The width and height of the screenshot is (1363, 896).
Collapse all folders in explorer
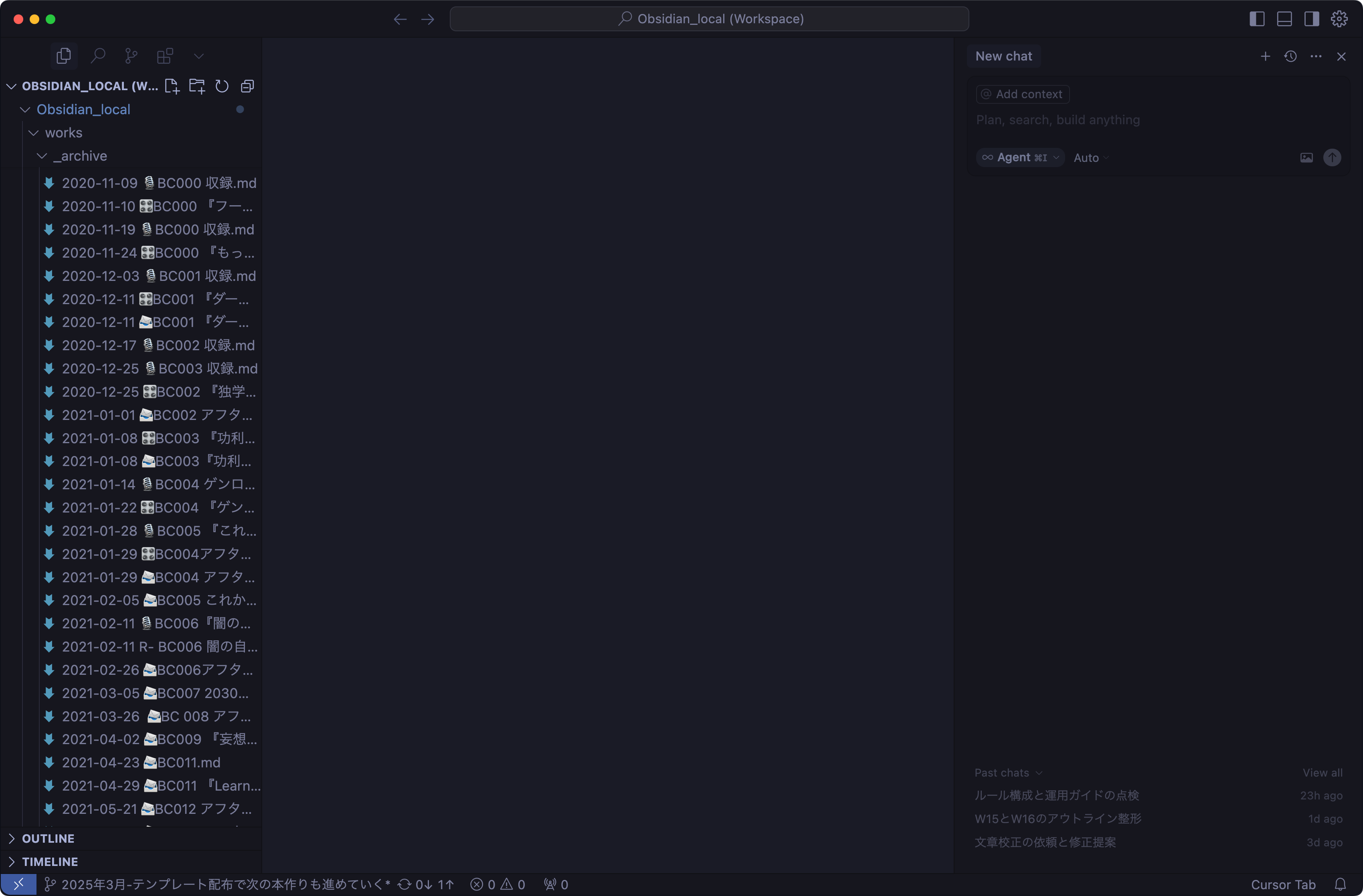click(247, 86)
